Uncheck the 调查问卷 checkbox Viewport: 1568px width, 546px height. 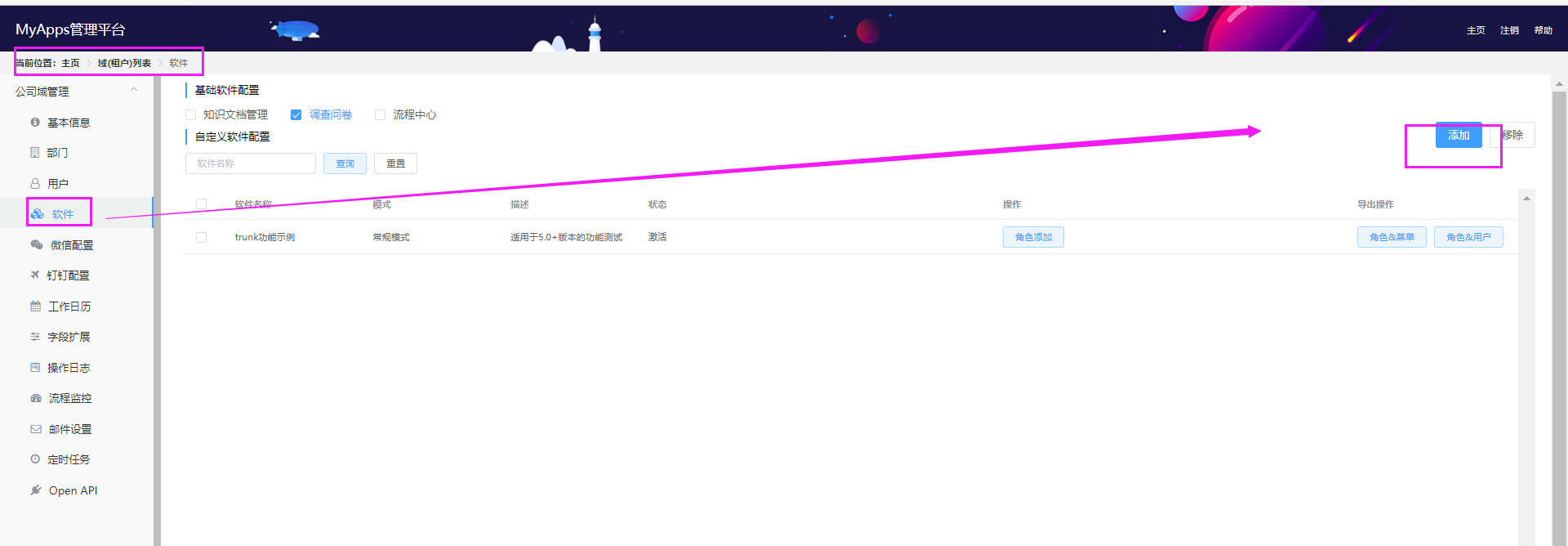point(296,115)
